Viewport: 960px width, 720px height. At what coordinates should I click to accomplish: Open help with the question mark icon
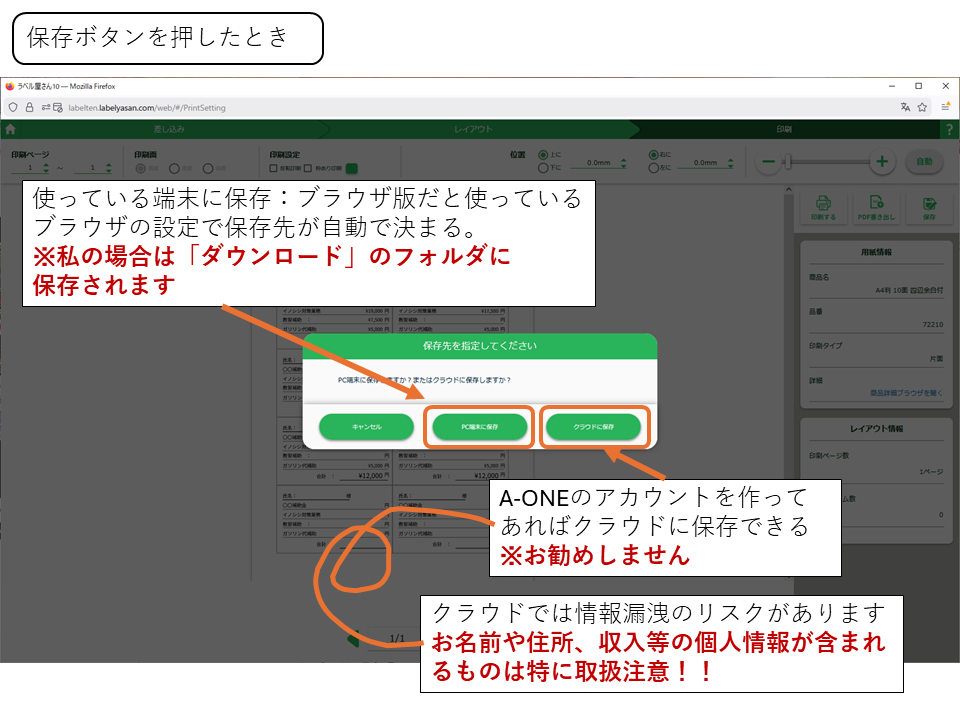[948, 130]
